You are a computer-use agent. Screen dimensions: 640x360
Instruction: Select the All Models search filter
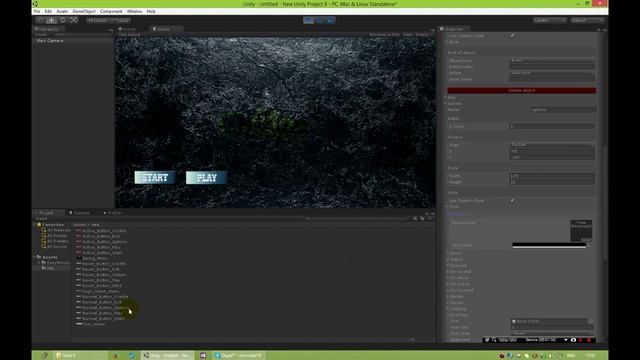[54, 236]
